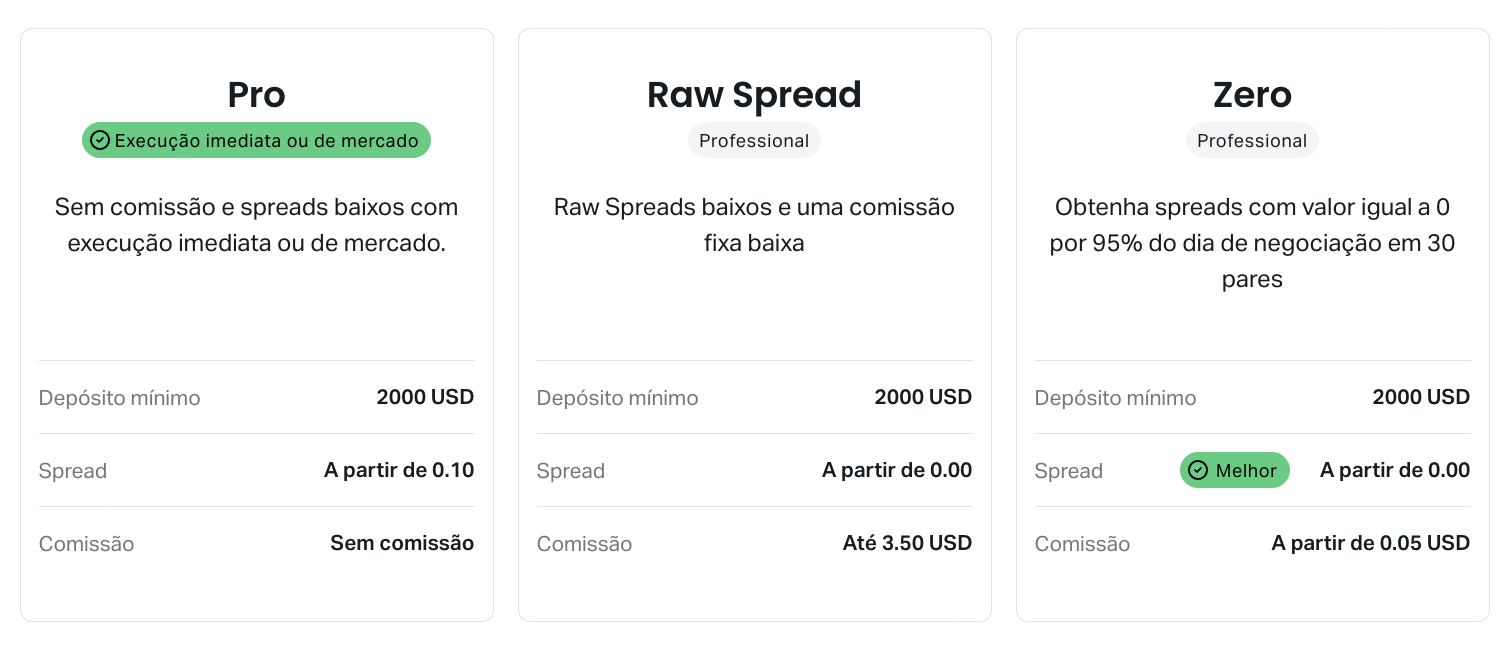Click Pro's Depósito mínimo 2000 USD value

point(425,397)
